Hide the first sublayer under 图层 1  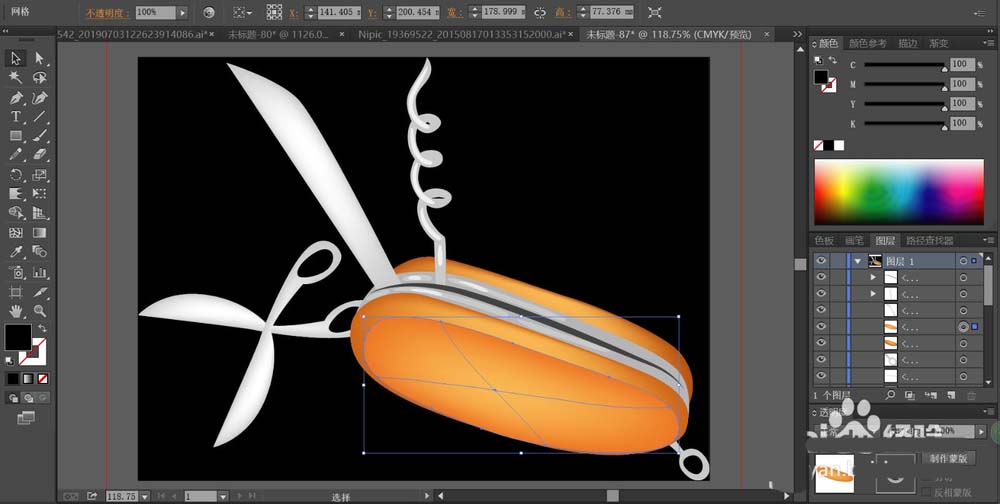821,278
